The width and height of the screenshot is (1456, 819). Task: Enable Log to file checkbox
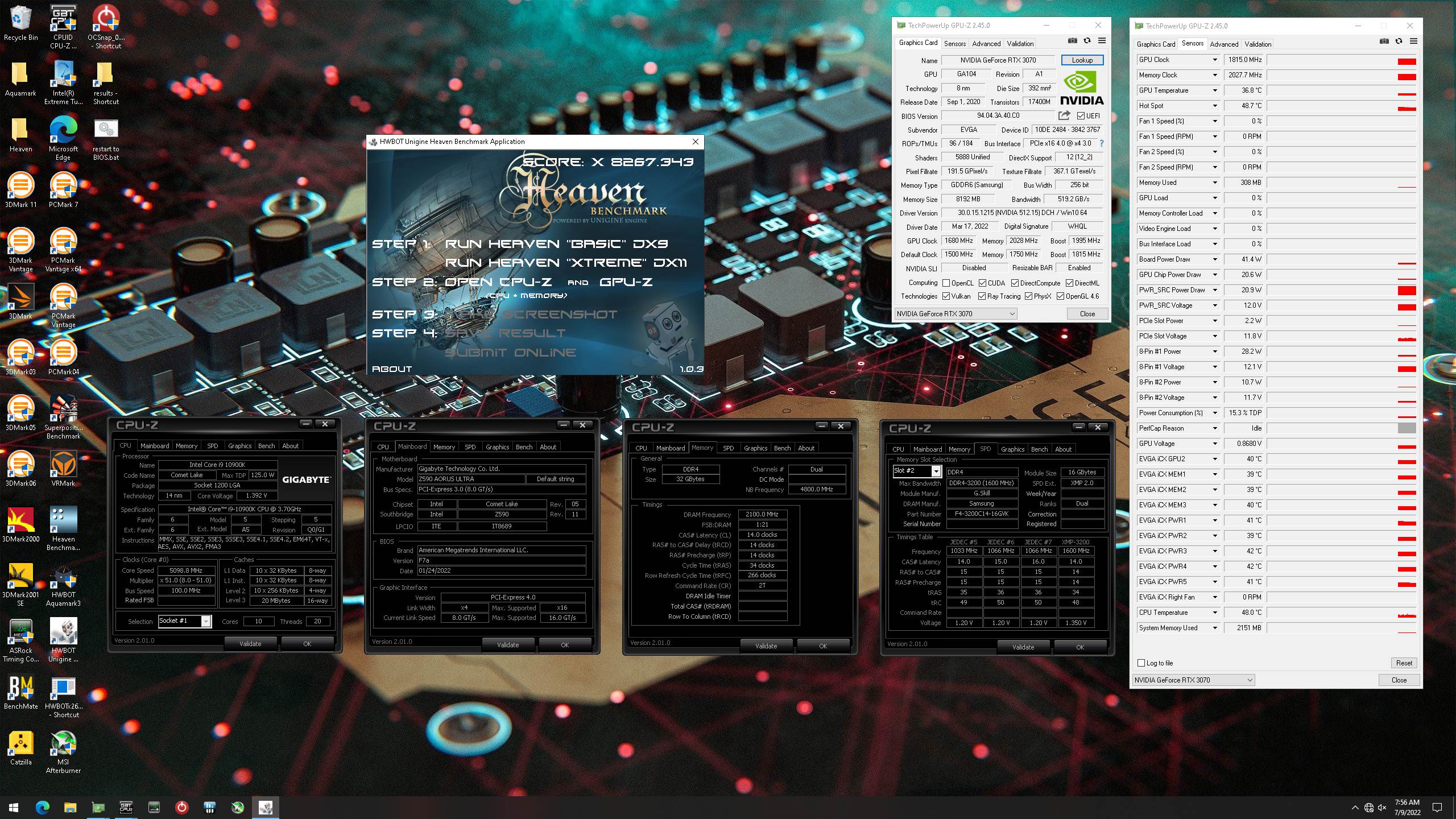click(x=1141, y=663)
